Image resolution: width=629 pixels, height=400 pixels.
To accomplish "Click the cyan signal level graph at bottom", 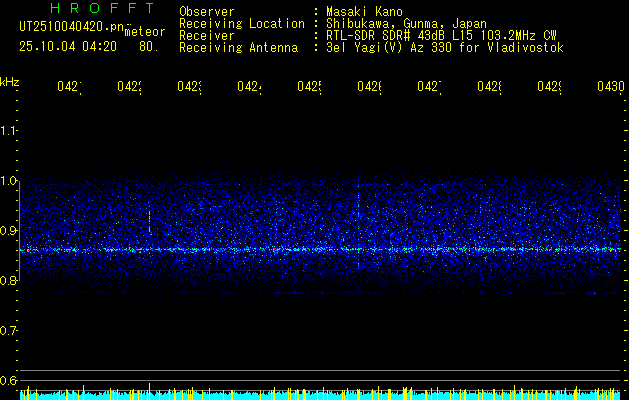I will [321, 394].
